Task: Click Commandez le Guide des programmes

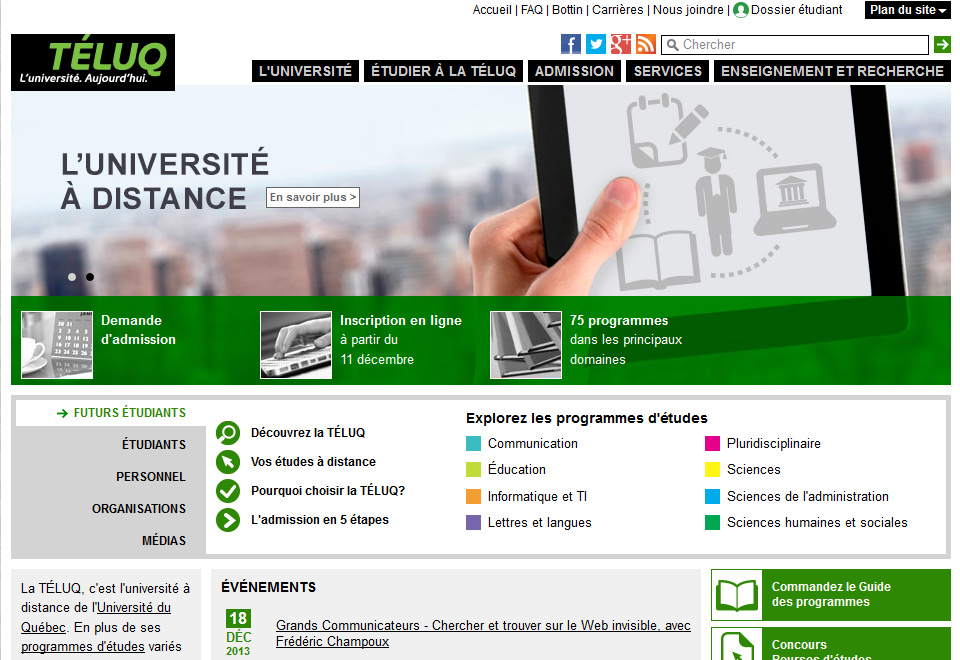Action: point(831,594)
